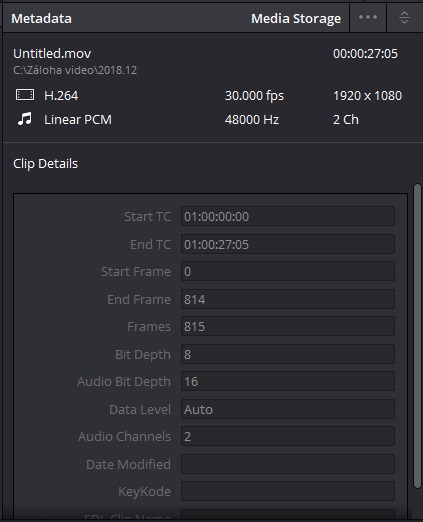
Task: Click the Audio Channels label
Action: (x=124, y=436)
